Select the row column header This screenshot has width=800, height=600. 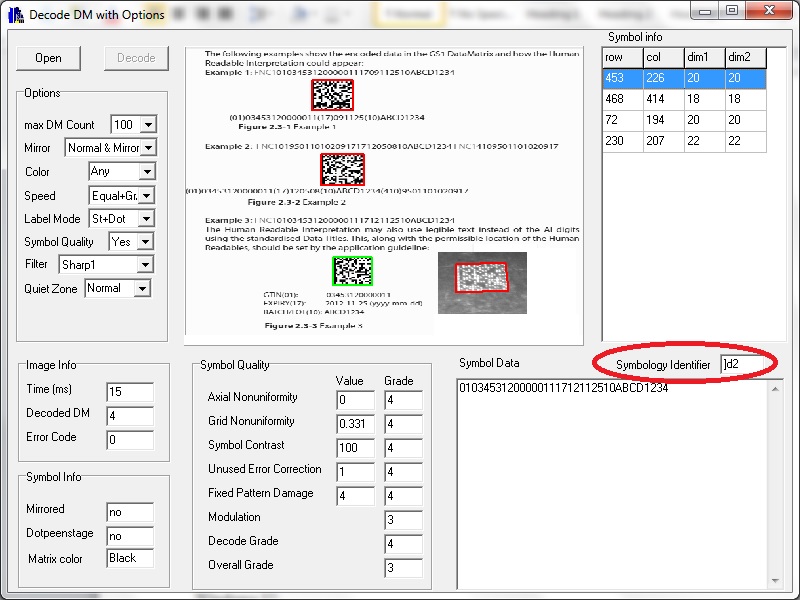click(x=622, y=58)
